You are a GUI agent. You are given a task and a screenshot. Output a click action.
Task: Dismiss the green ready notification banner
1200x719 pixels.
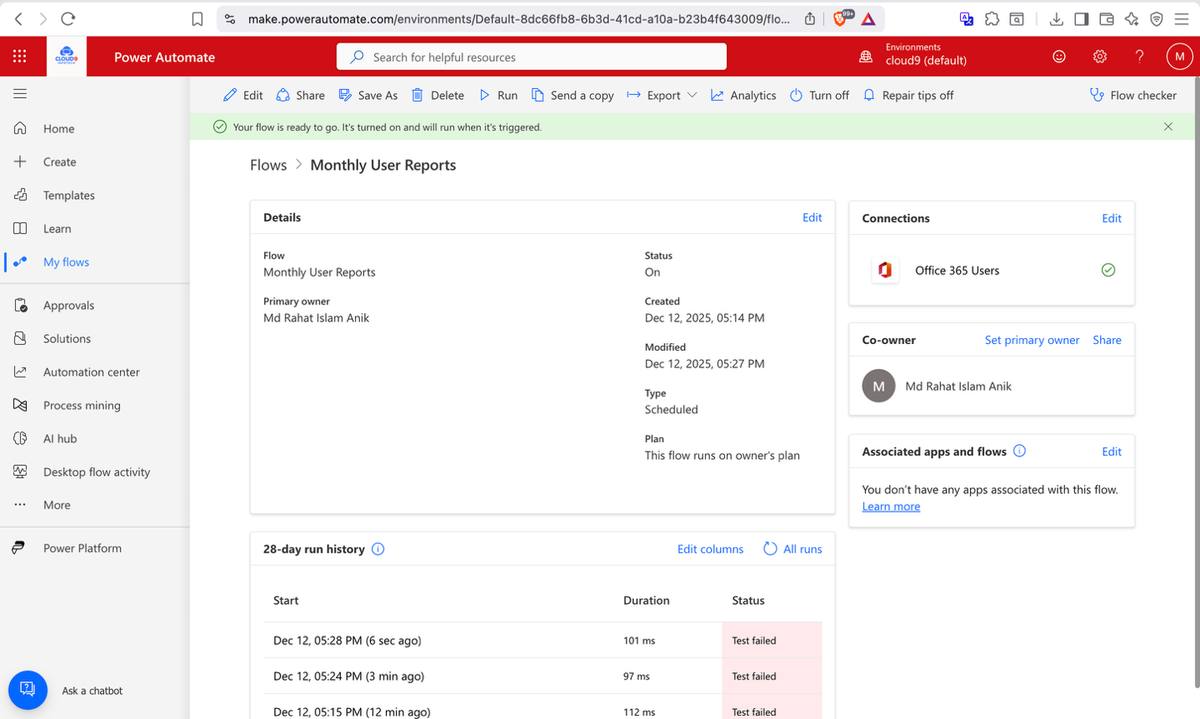click(1168, 127)
